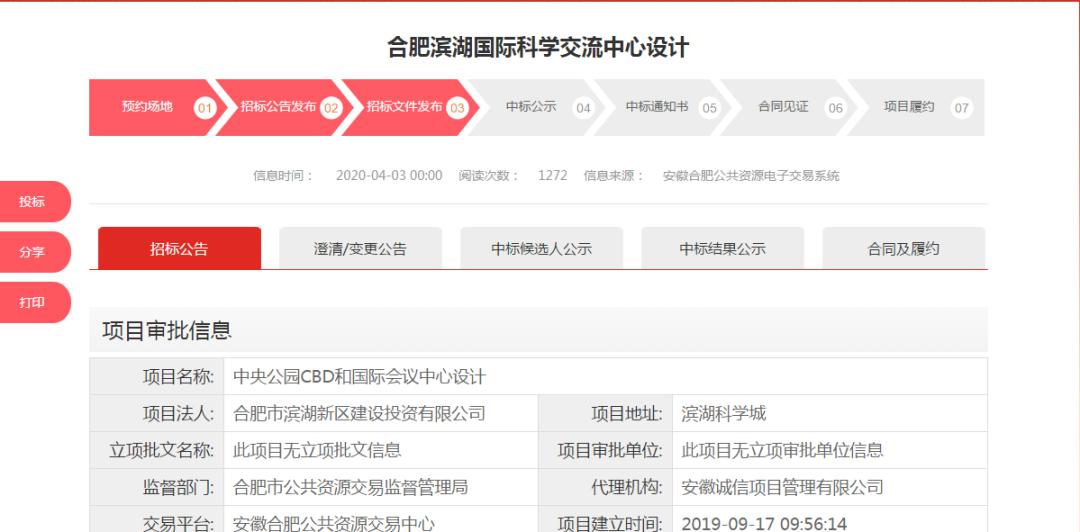Click the source 安徽合肥公共资源电子交易系统

751,176
